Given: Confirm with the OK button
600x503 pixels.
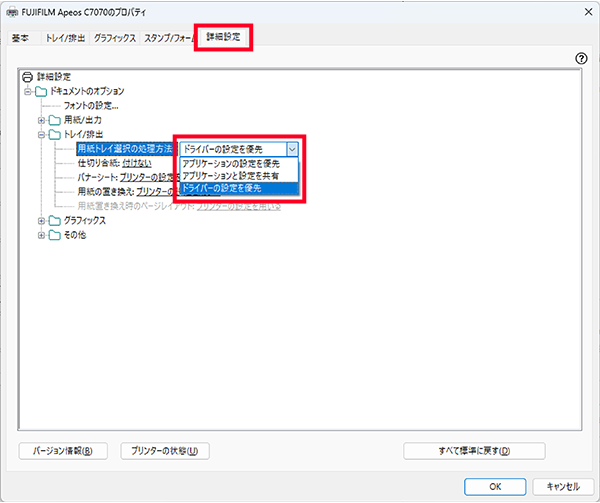Looking at the screenshot, I should pos(495,487).
